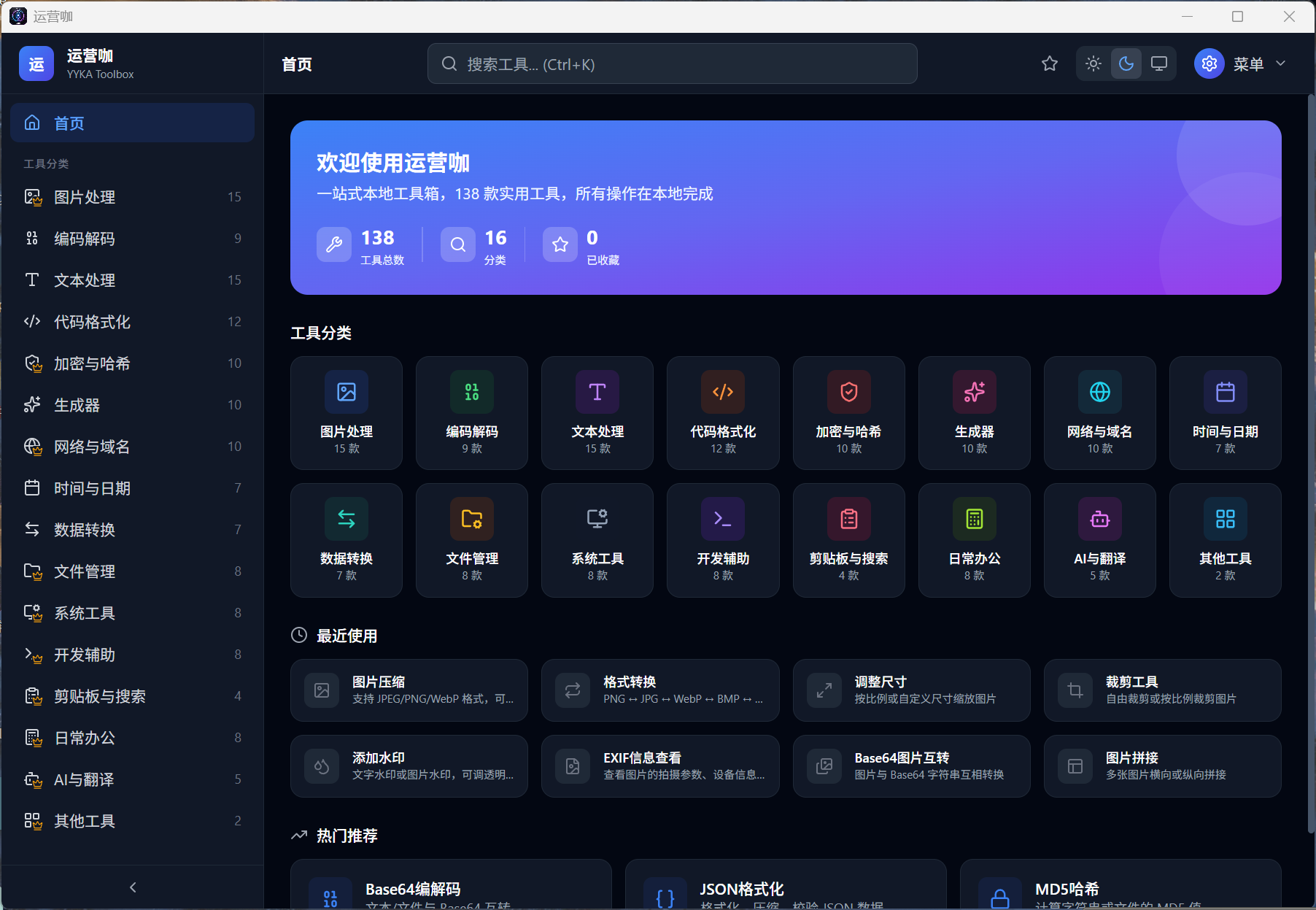Click the favorites star icon in header

point(1050,64)
